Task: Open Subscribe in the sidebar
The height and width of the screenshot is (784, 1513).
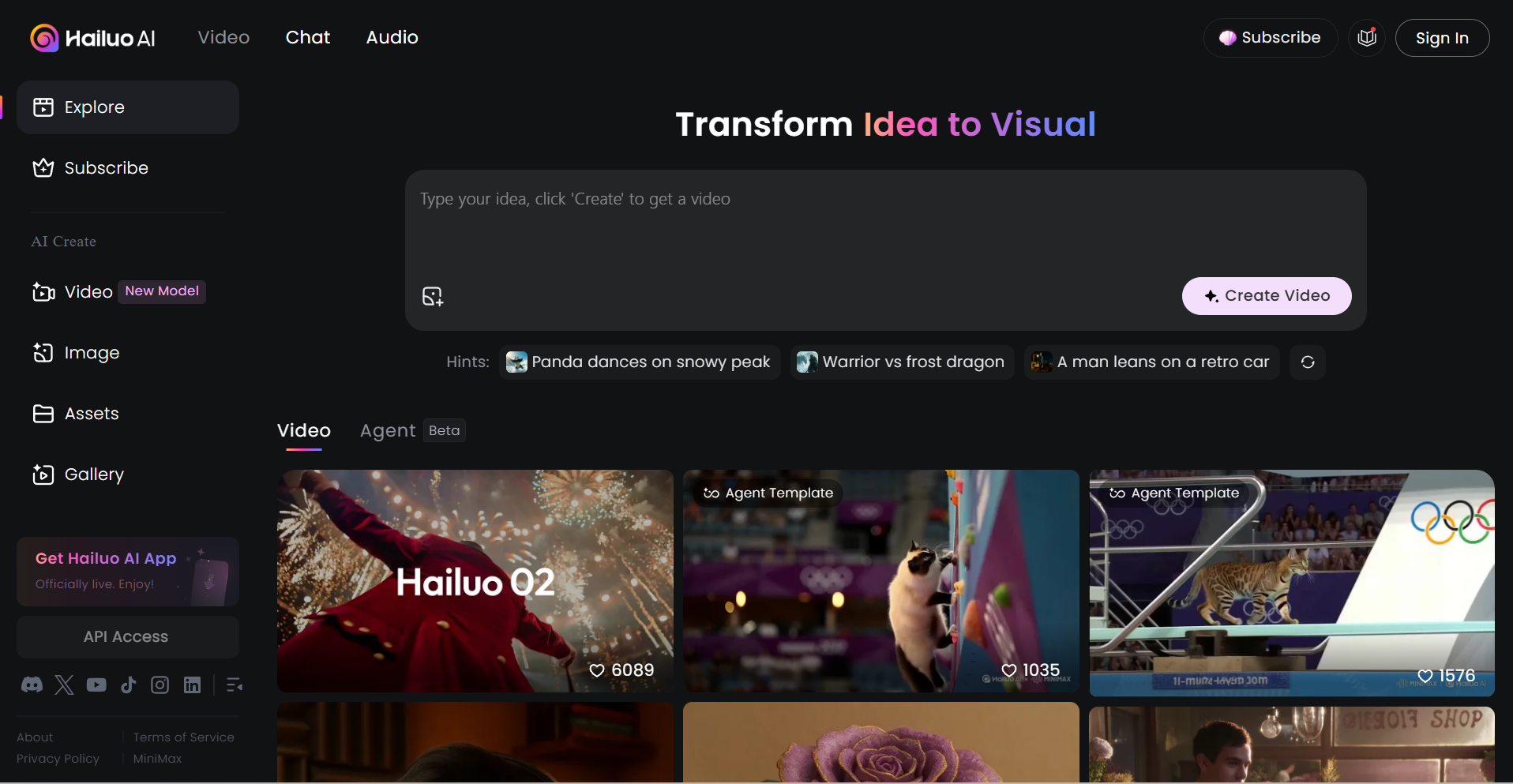Action: click(x=128, y=168)
